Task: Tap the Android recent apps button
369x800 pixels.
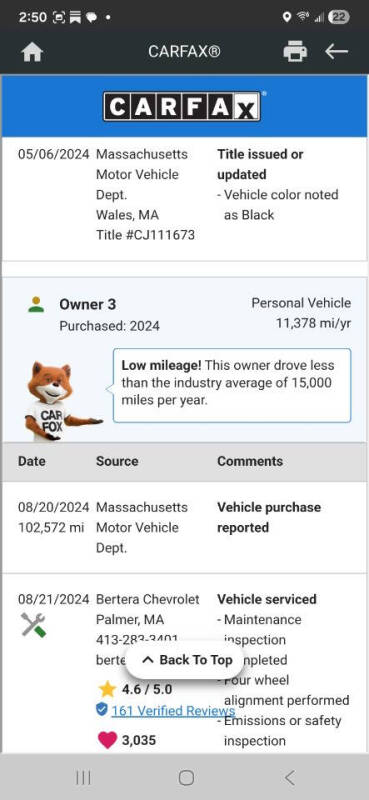Action: (x=83, y=778)
